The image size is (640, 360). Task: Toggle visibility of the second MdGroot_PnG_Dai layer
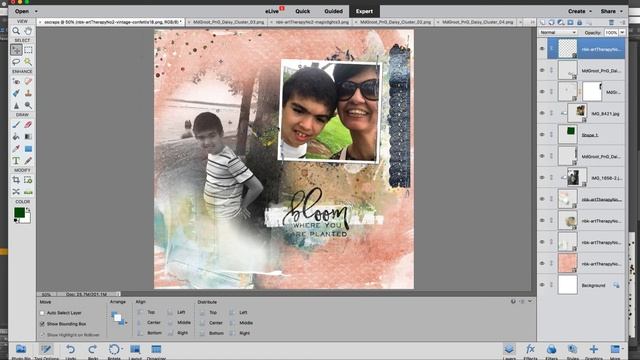tap(542, 156)
